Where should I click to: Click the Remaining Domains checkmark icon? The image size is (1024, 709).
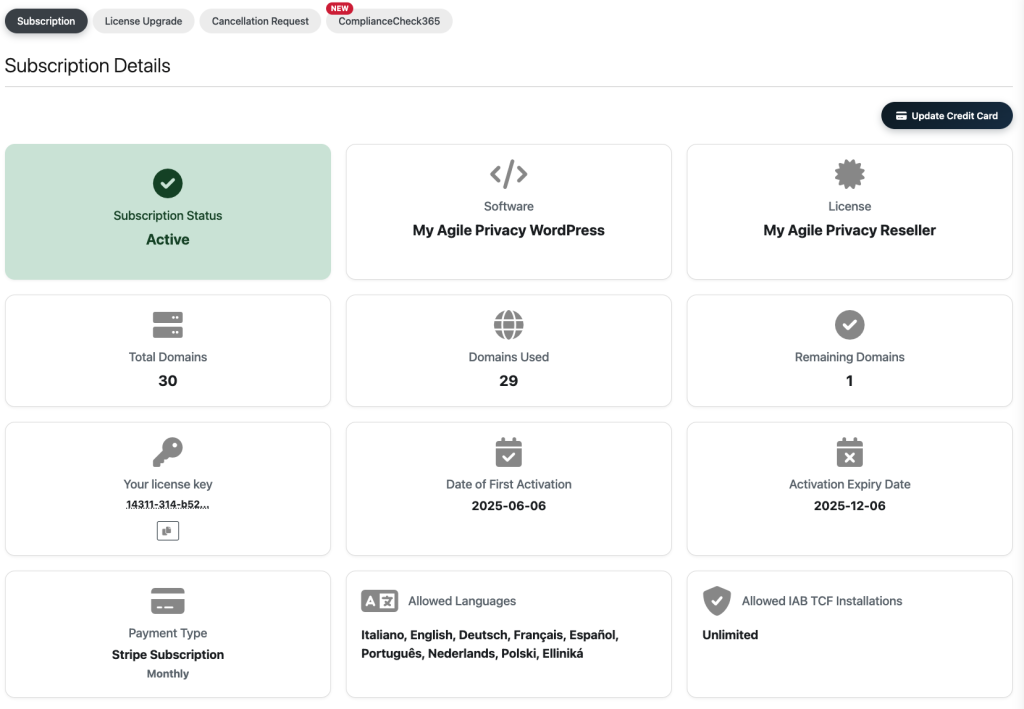[x=849, y=325]
